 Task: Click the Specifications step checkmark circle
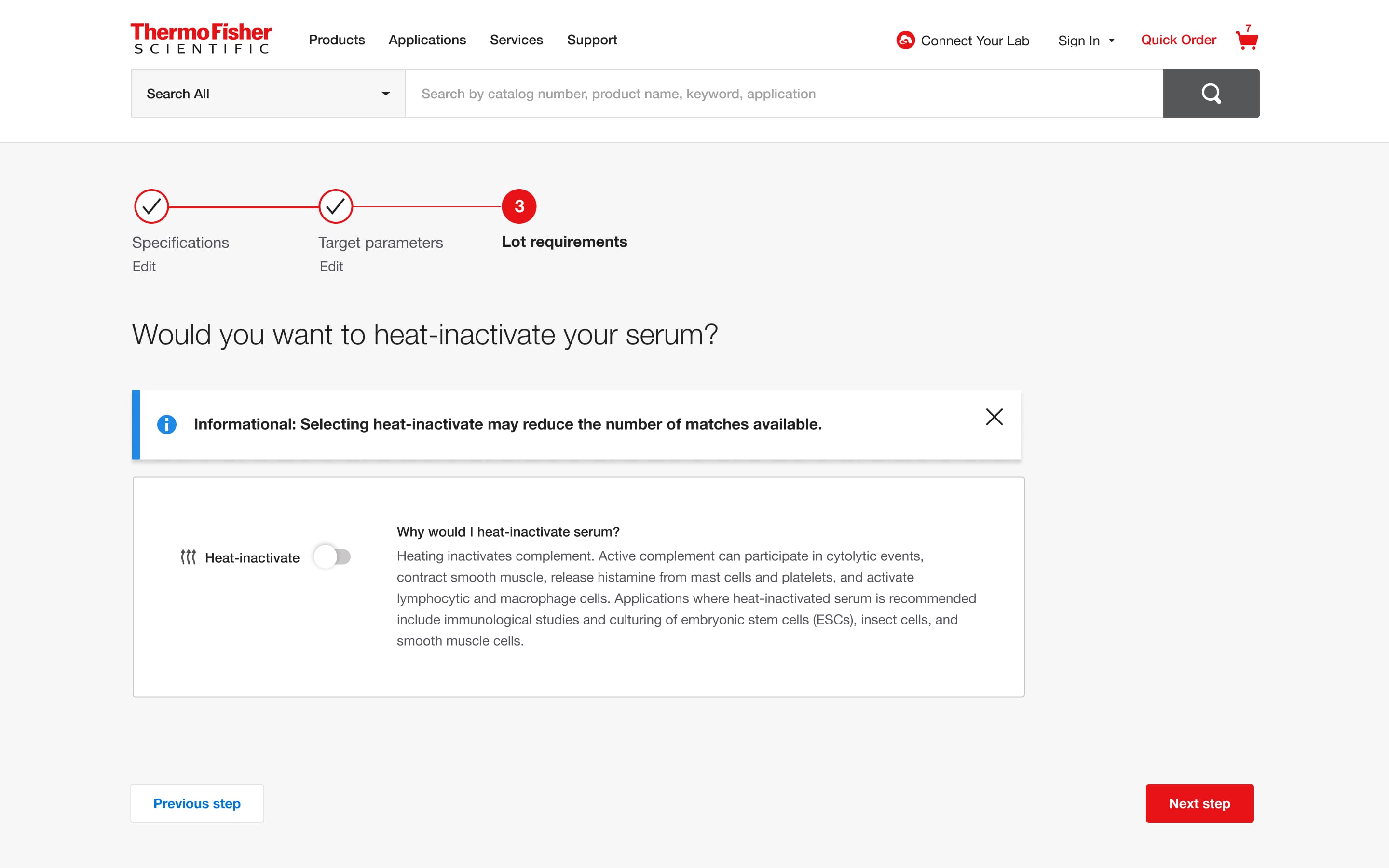pyautogui.click(x=151, y=207)
